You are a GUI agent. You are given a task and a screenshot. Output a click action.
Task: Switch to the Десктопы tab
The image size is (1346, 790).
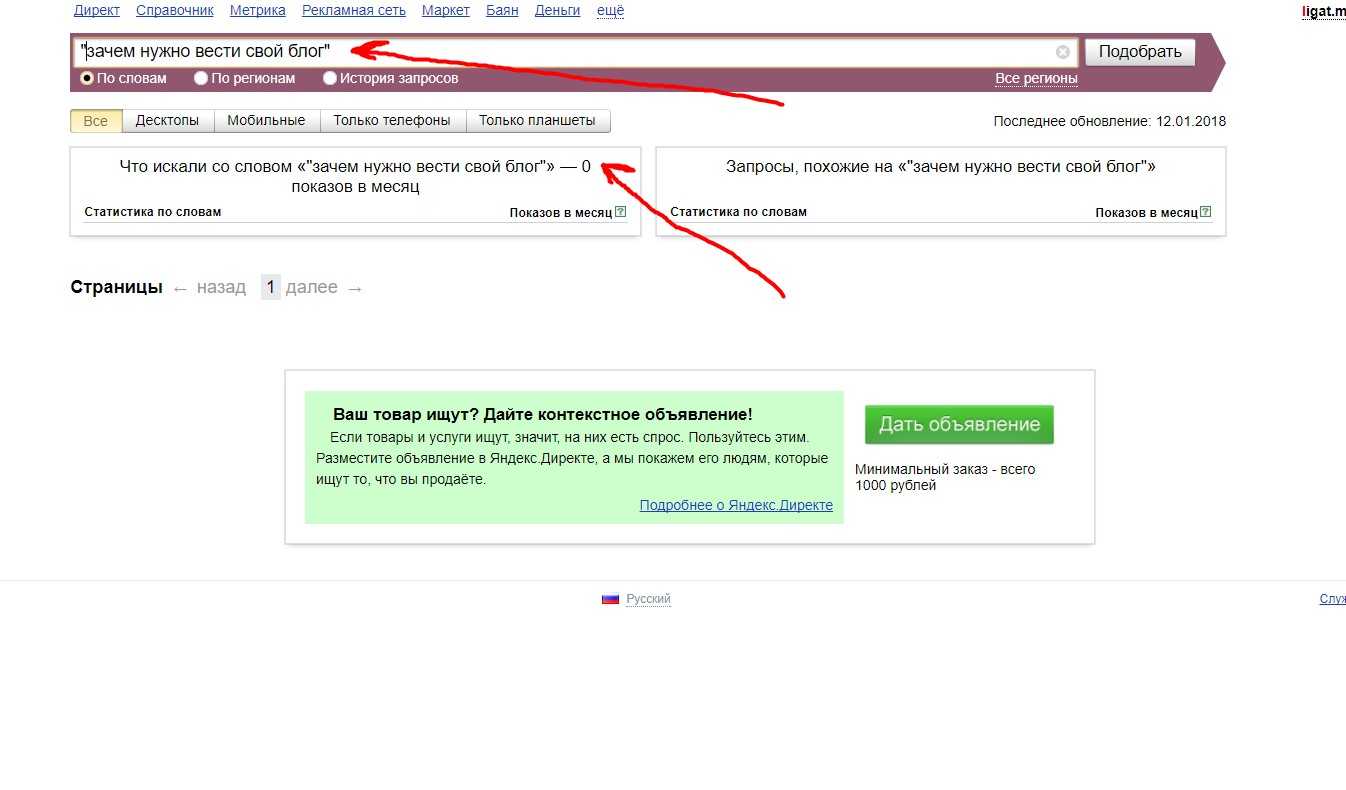[x=168, y=121]
